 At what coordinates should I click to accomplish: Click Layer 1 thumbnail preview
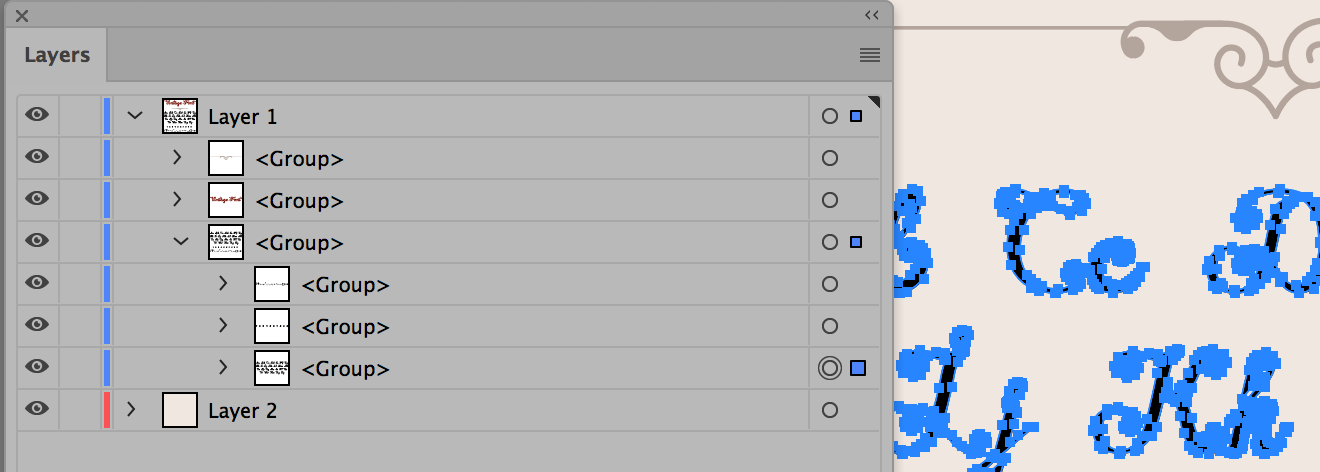(x=180, y=116)
